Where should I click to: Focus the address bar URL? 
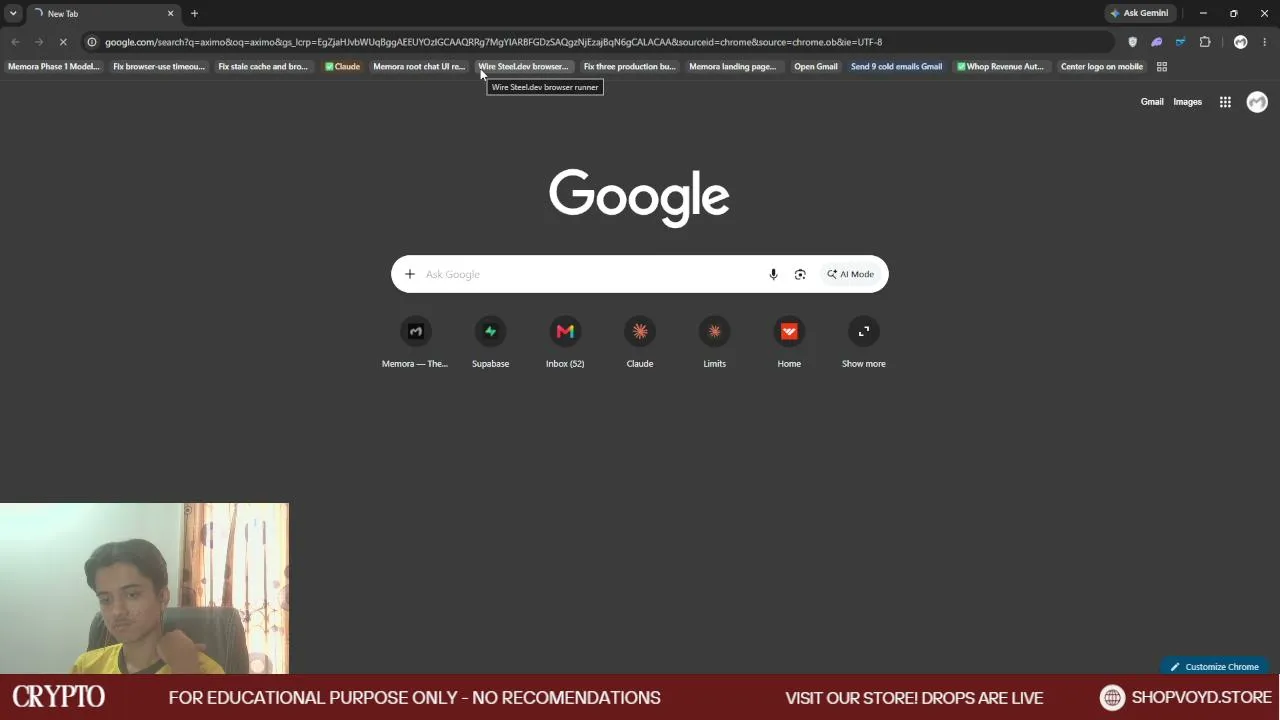[x=493, y=42]
